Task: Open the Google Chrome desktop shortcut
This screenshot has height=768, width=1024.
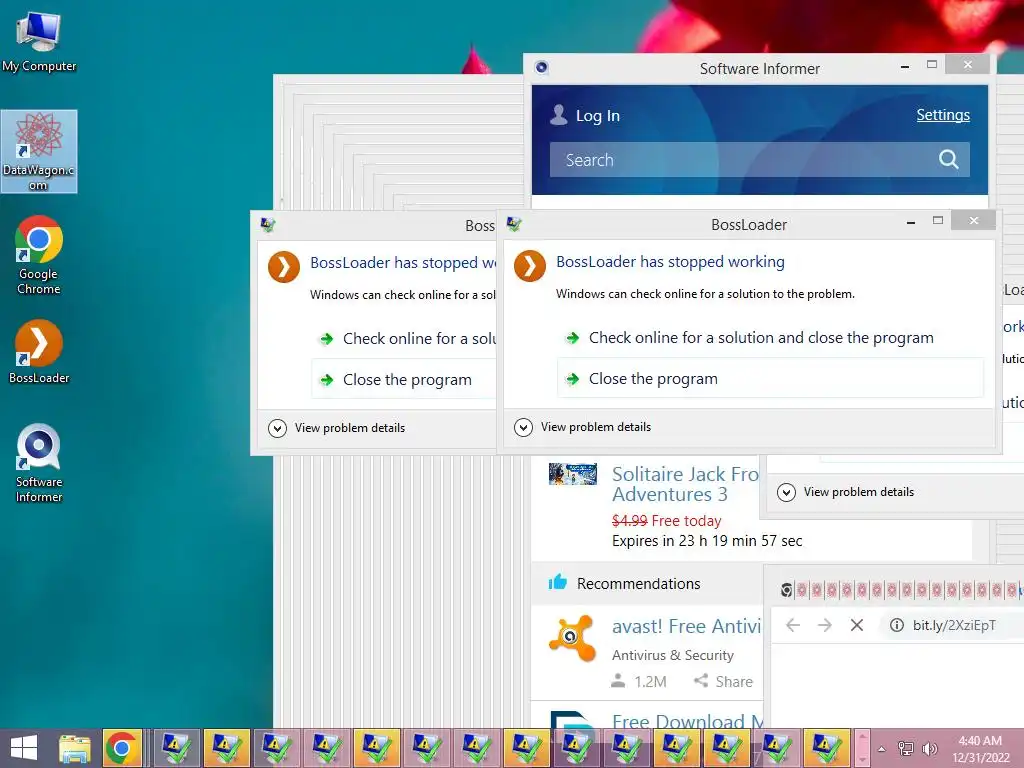Action: (x=39, y=255)
